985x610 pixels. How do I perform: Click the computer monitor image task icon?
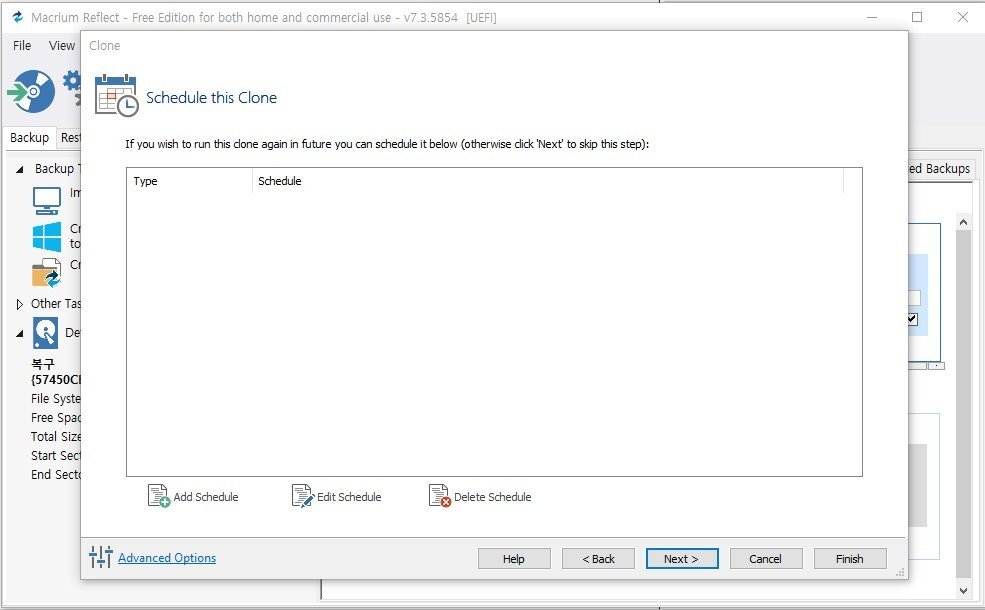[x=46, y=201]
